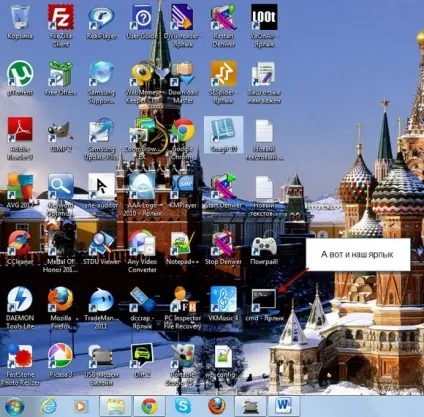Click the Stop Denwer icon
Screen dimensions: 424x417
[x=223, y=243]
